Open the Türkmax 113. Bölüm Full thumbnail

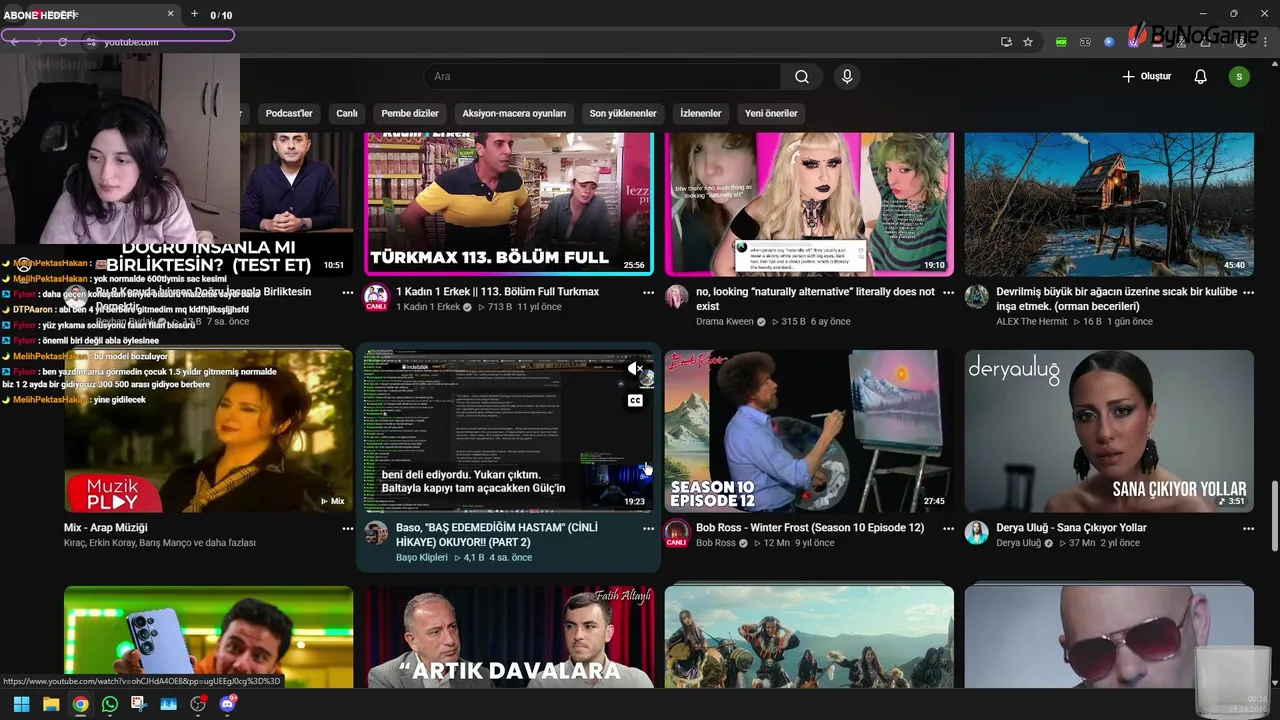tap(508, 204)
